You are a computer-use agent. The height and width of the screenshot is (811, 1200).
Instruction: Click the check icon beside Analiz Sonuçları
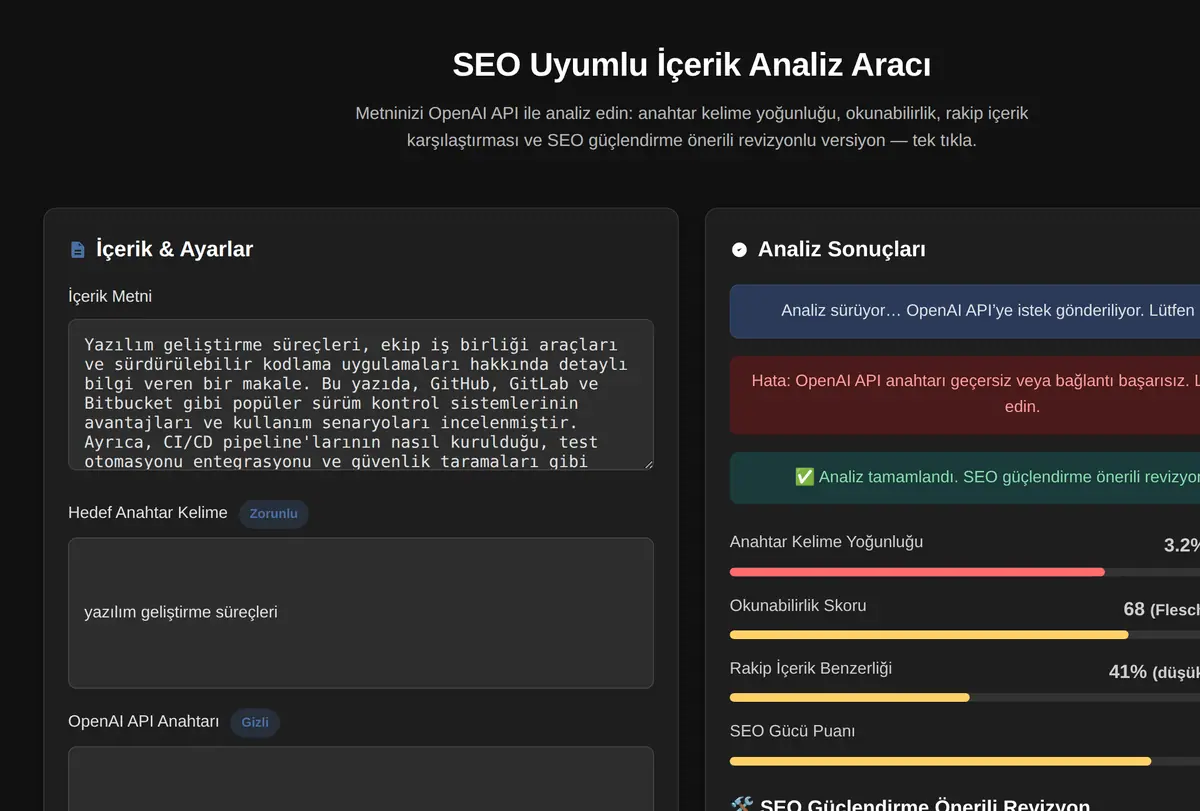[x=739, y=249]
